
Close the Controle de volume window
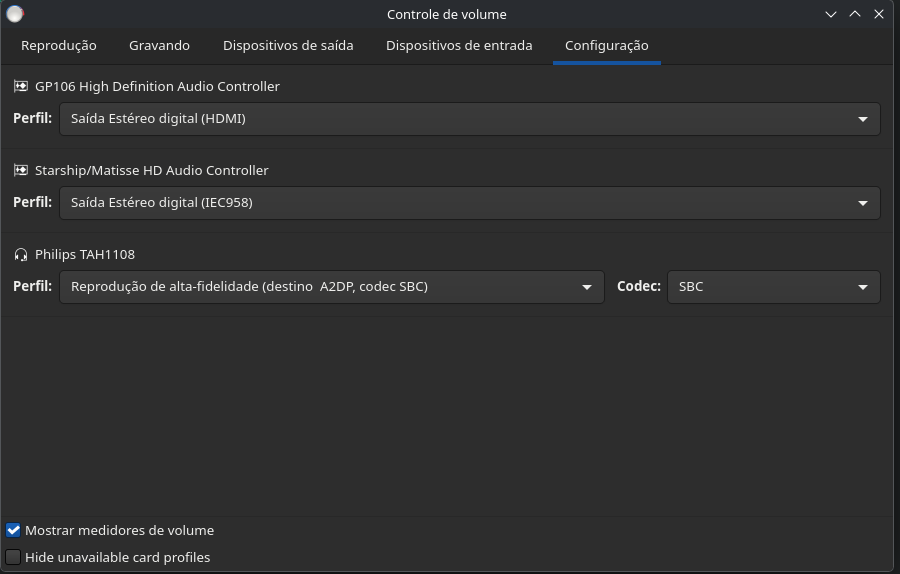point(879,14)
